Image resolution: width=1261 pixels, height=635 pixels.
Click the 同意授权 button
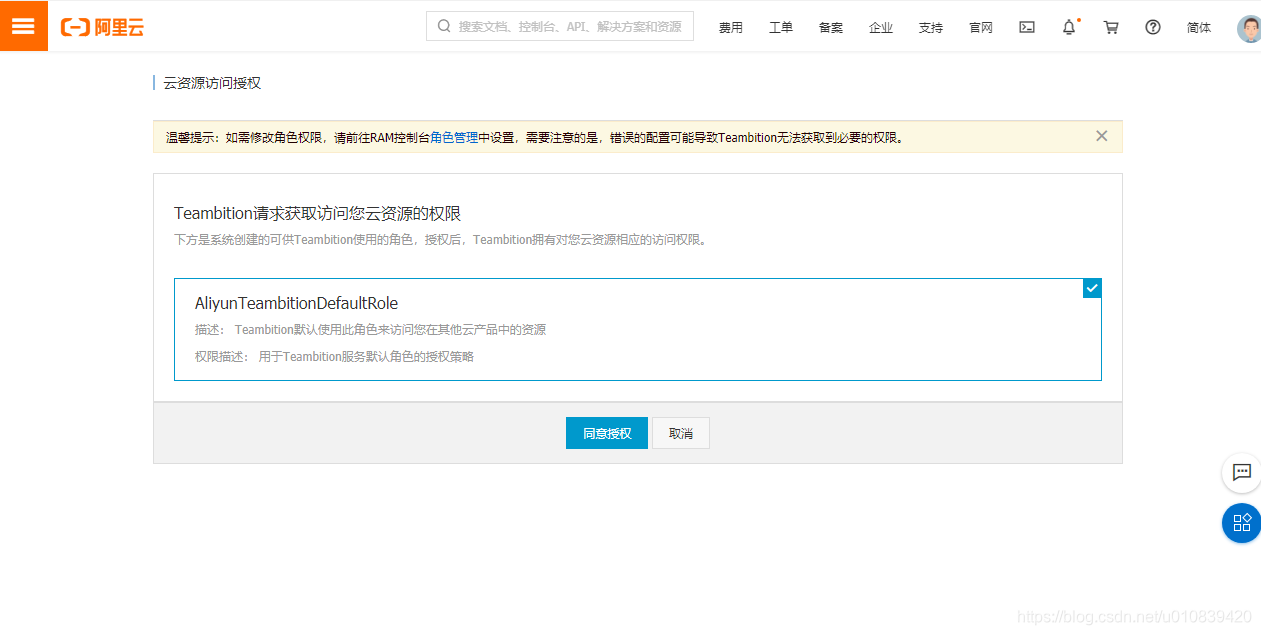click(607, 433)
